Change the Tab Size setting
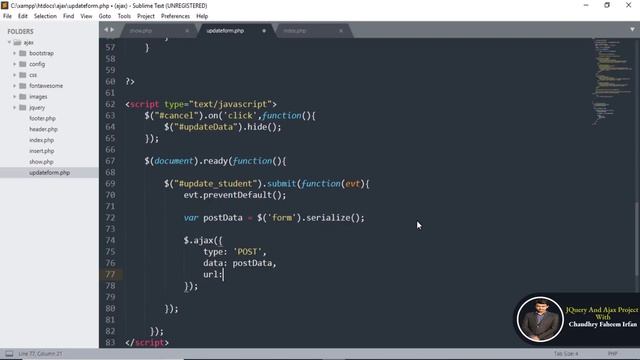Screen dimensions: 640x360 [566, 353]
